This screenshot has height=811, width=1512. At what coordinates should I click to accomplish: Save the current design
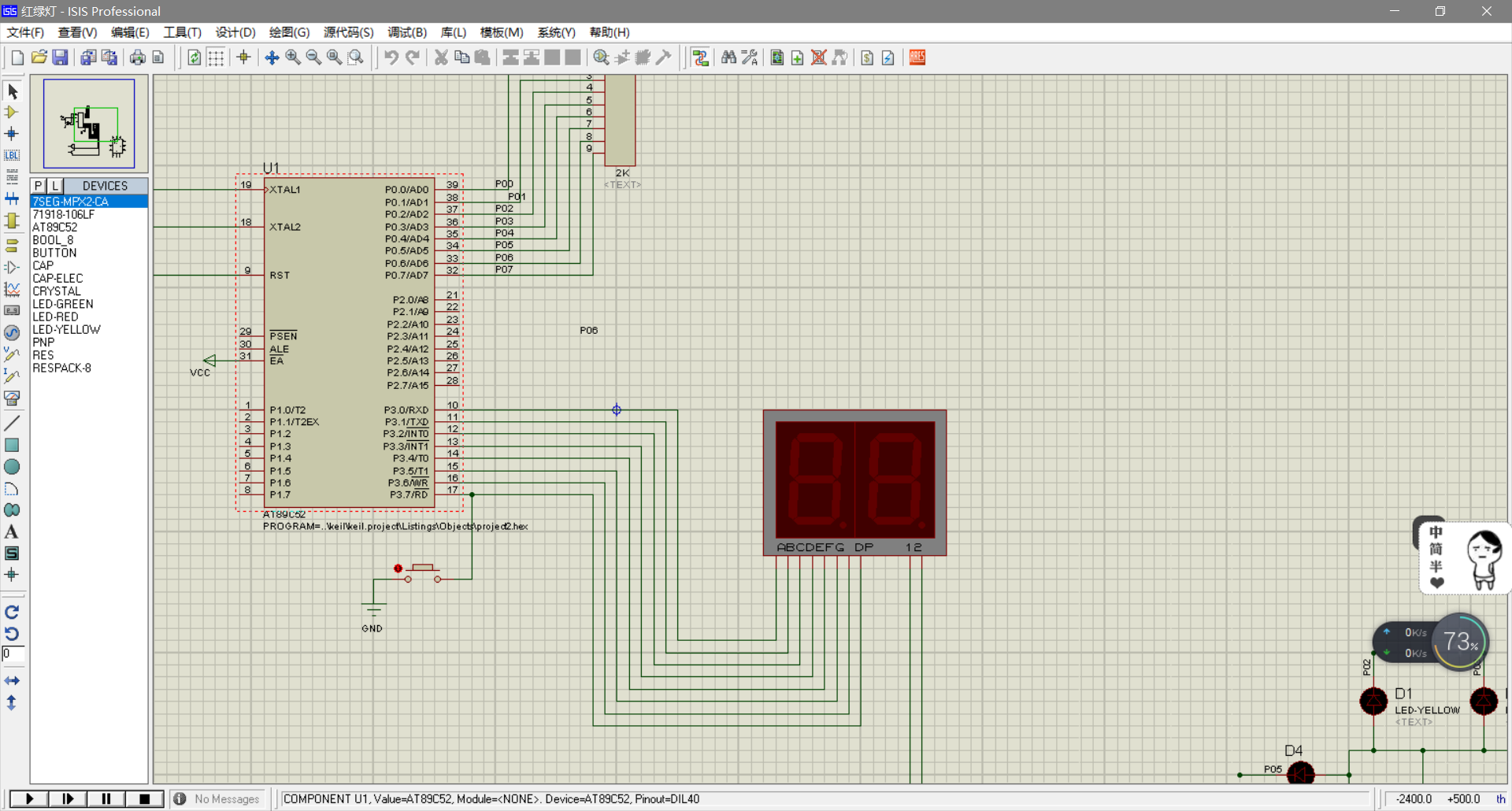60,57
